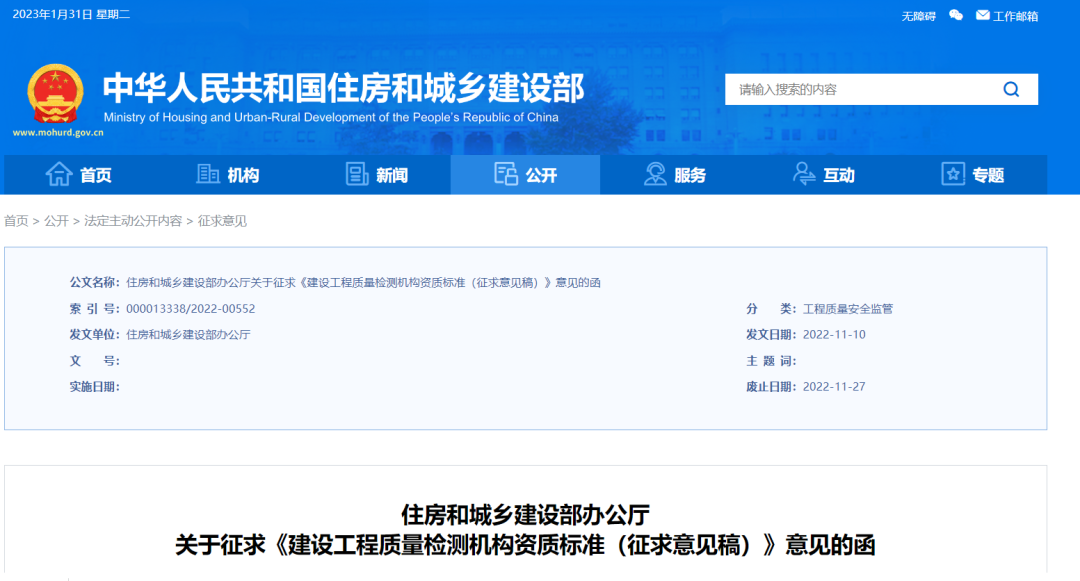
Task: Click the home icon beside 首页
Action: [x=59, y=174]
